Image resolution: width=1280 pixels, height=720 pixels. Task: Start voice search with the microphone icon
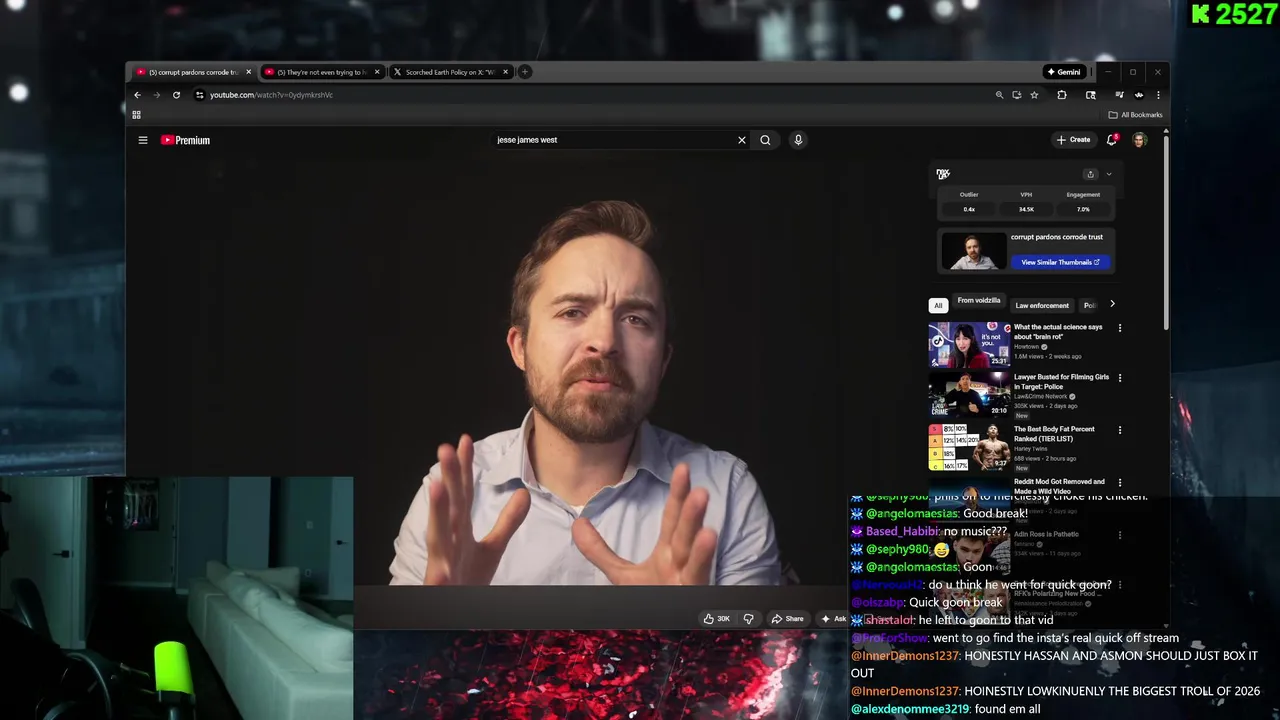click(798, 140)
